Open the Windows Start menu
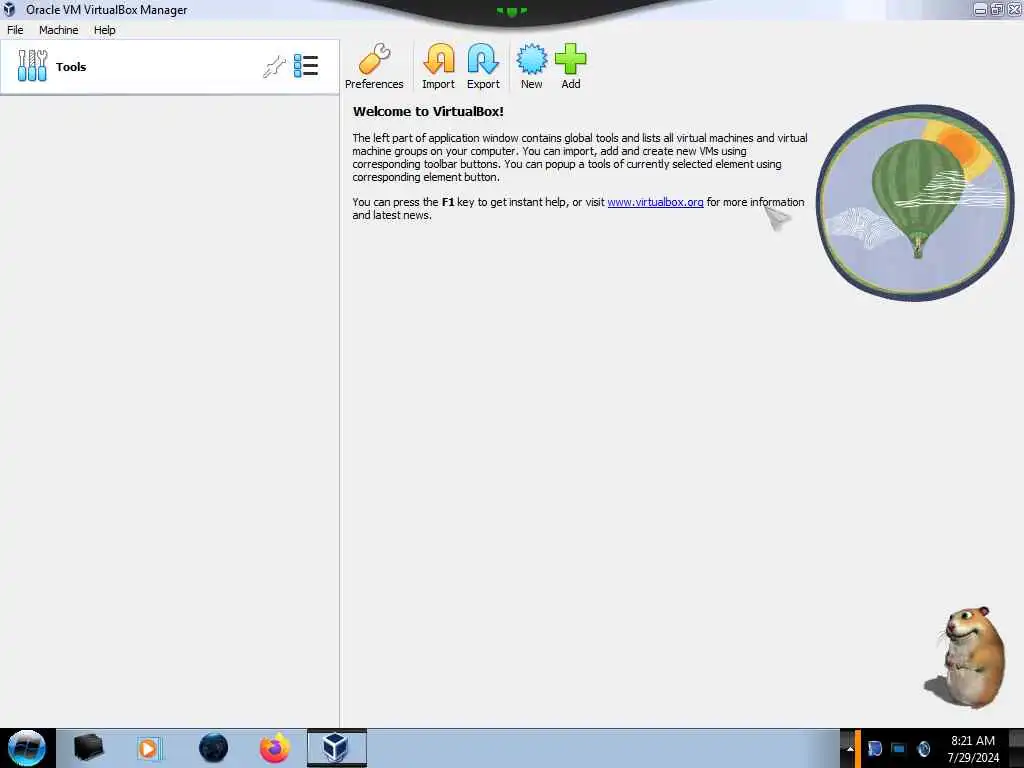This screenshot has width=1024, height=768. point(27,748)
